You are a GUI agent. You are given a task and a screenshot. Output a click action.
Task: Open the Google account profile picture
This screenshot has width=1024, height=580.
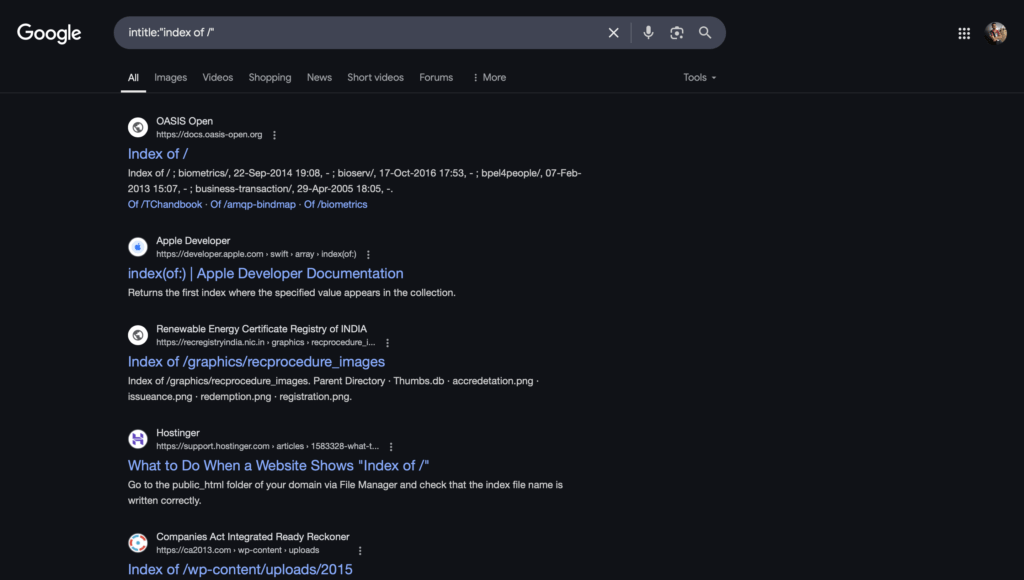pos(996,33)
